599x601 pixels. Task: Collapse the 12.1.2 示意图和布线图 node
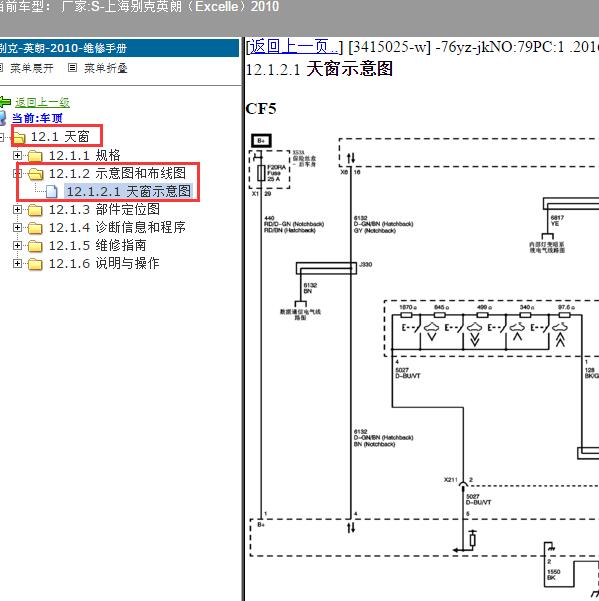click(x=17, y=174)
